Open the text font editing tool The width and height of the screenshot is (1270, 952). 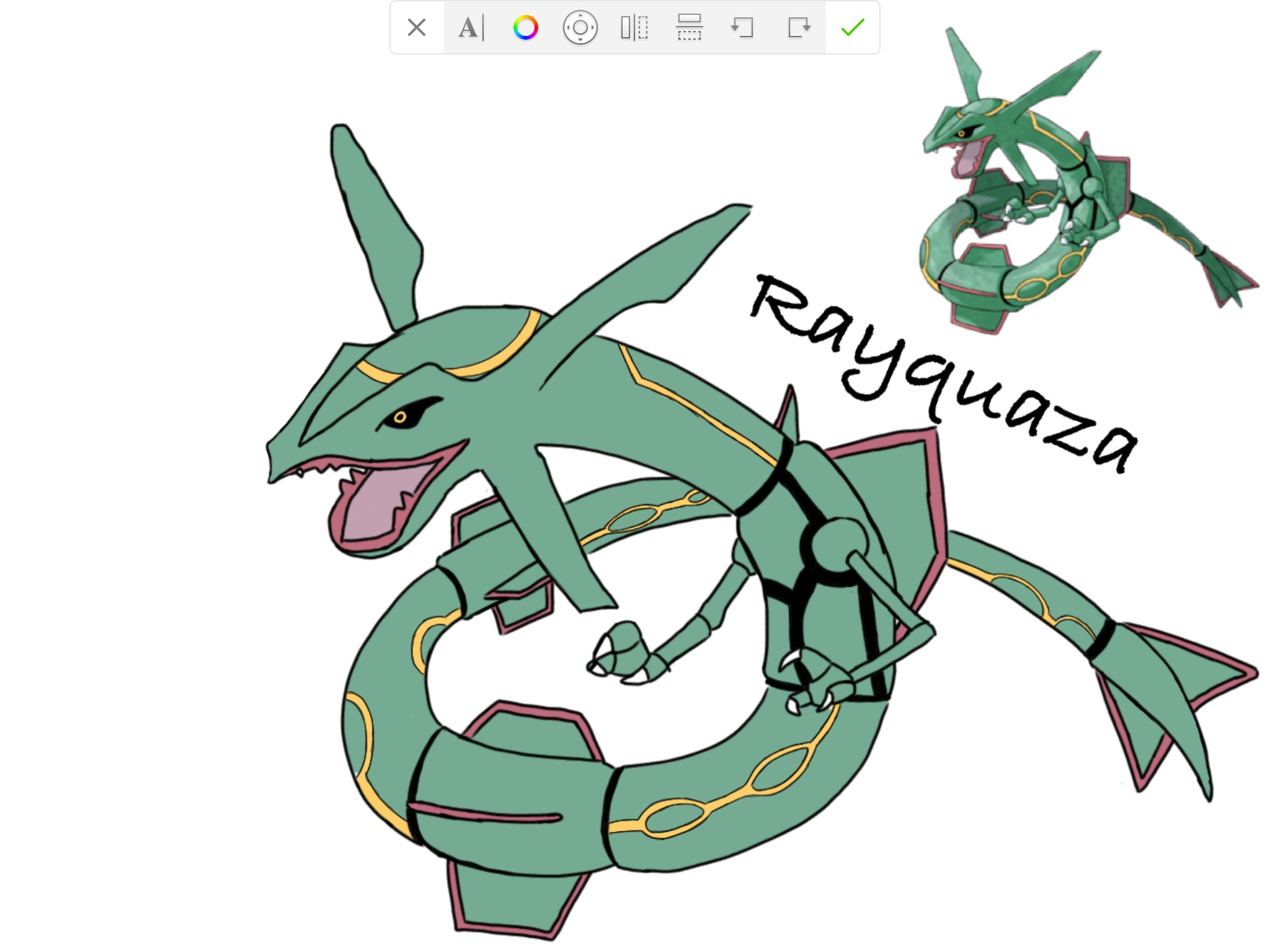pyautogui.click(x=471, y=27)
